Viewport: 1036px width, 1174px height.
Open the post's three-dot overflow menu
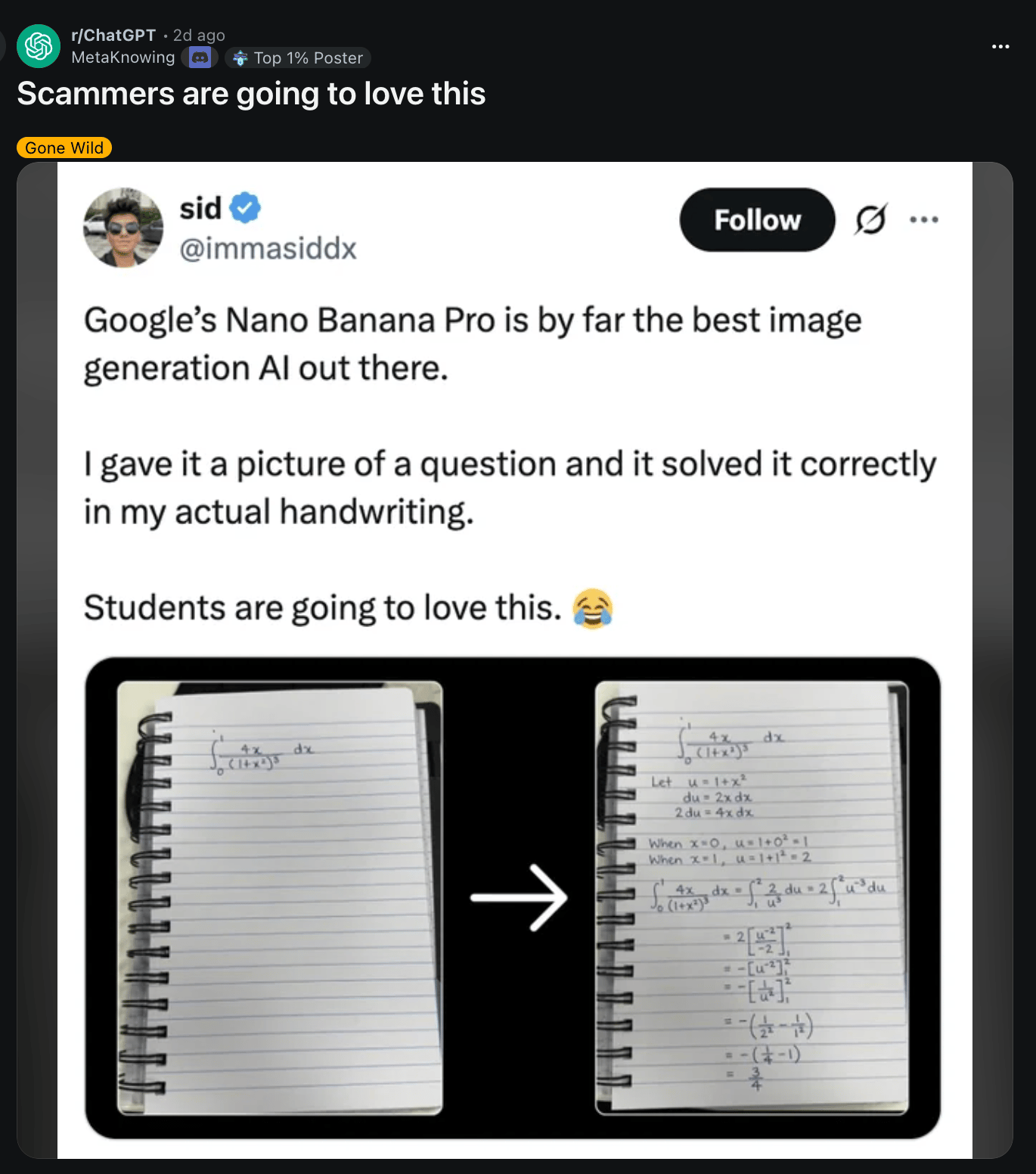[1000, 47]
